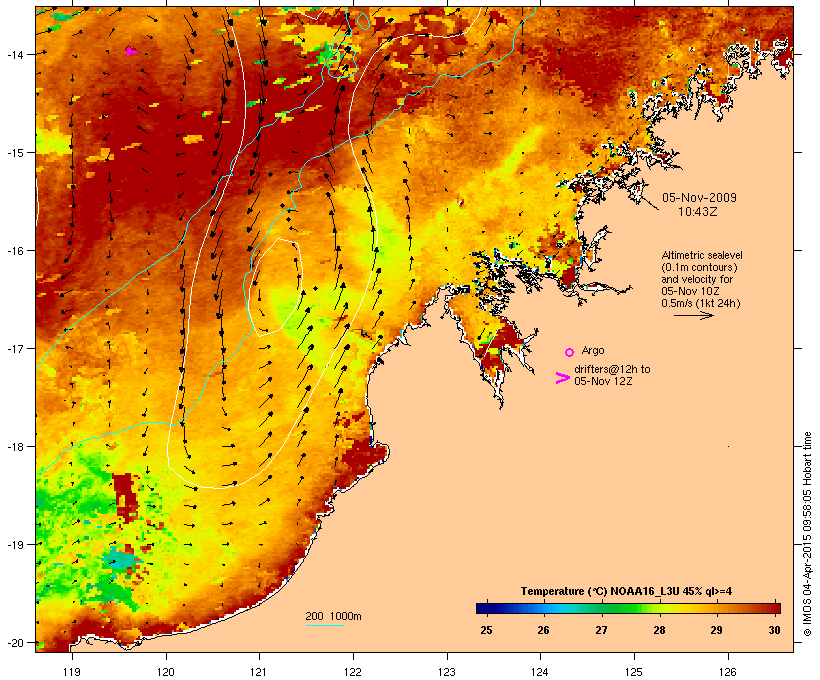The width and height of the screenshot is (820, 680).
Task: Click the 'Altimetric sealevel' caption
Action: tap(702, 255)
